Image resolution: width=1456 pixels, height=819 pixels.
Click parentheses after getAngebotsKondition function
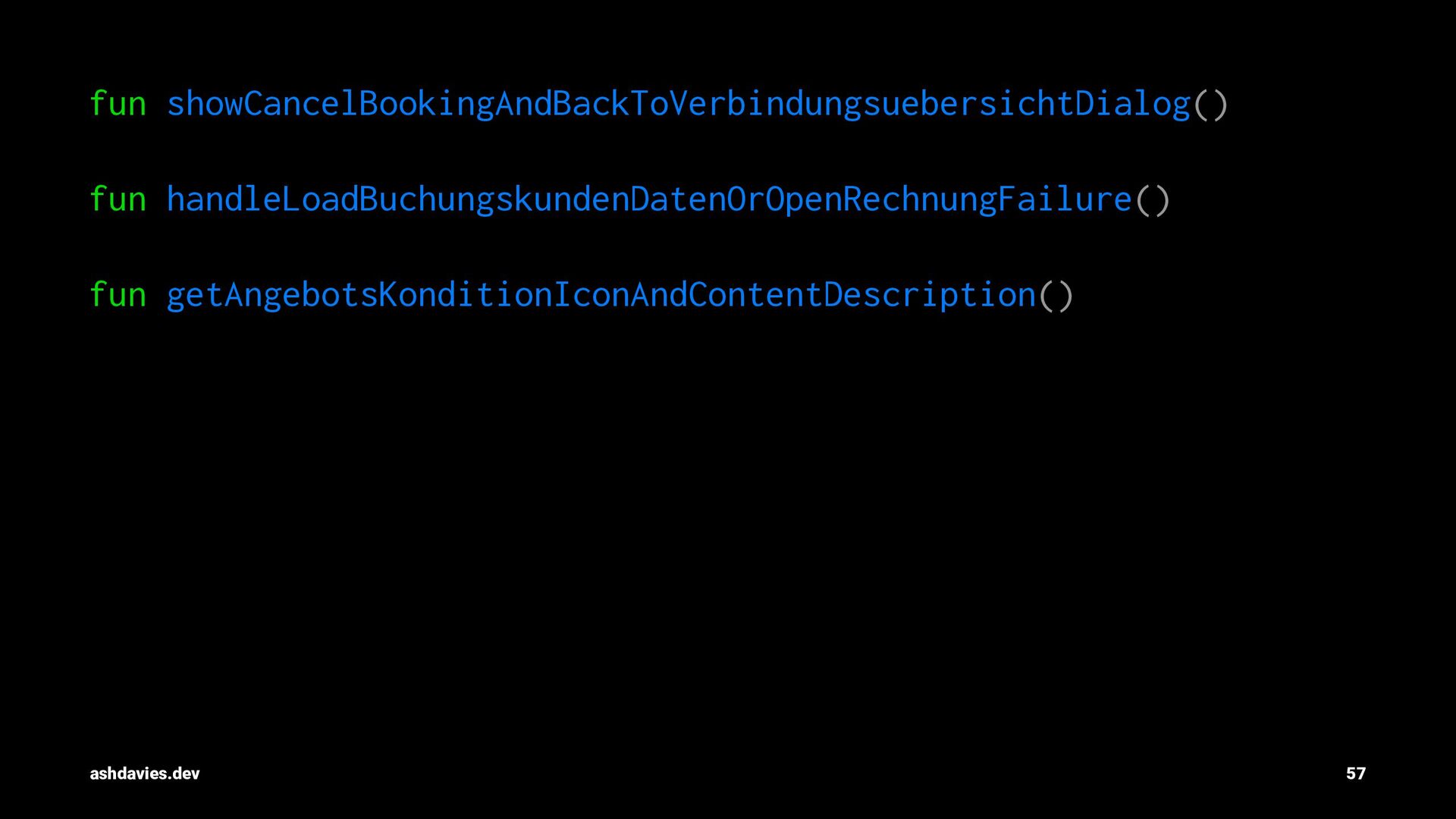(1056, 296)
